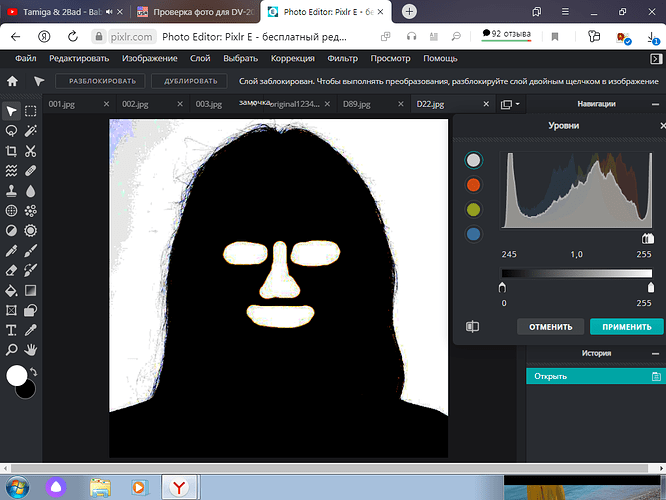Open the Помощь menu
This screenshot has height=500, width=666.
click(x=440, y=58)
